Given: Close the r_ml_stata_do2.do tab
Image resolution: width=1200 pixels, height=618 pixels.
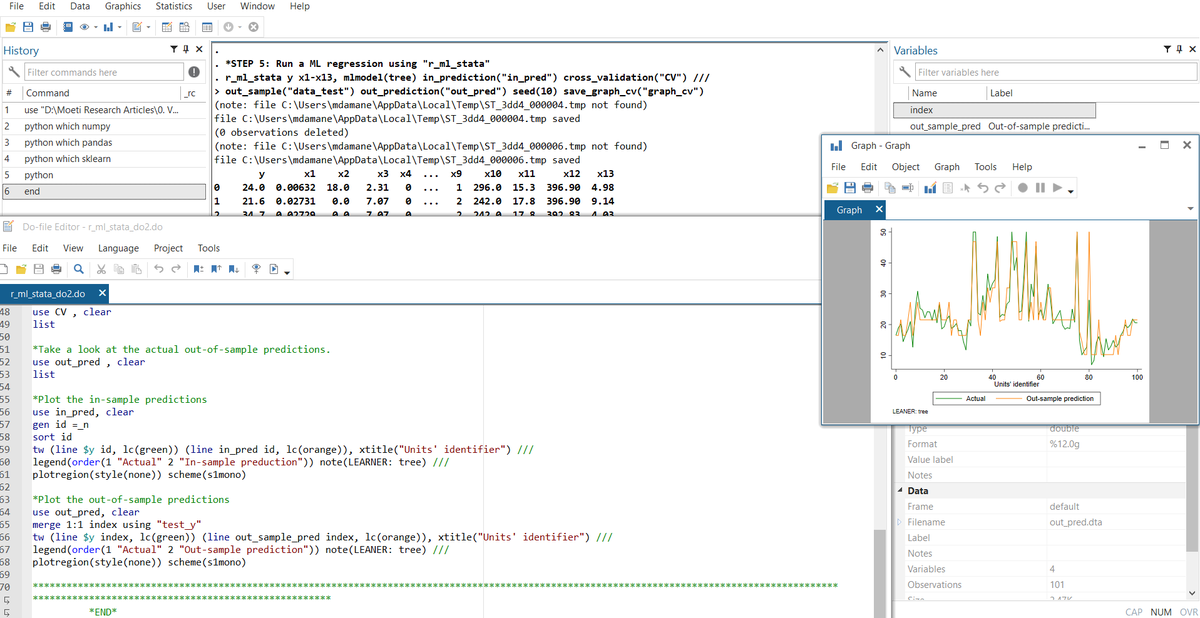Looking at the screenshot, I should tap(102, 294).
